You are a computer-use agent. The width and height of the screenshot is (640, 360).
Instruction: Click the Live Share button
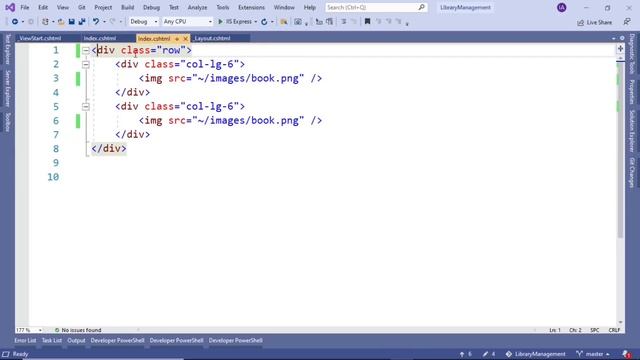[x=595, y=22]
